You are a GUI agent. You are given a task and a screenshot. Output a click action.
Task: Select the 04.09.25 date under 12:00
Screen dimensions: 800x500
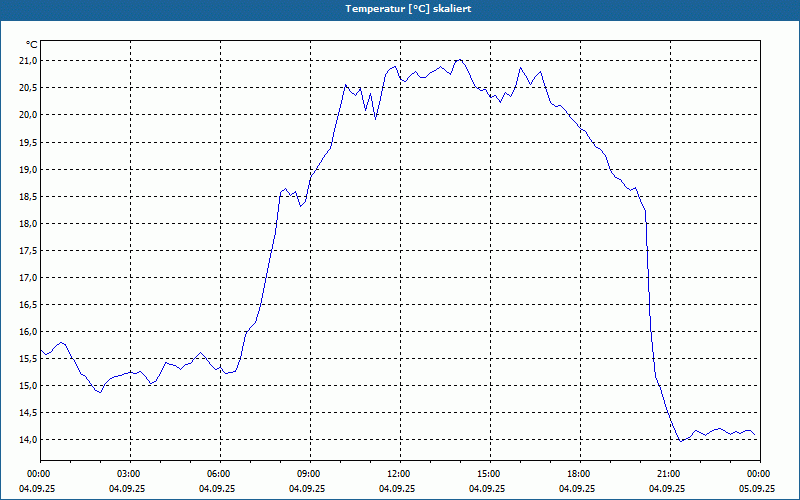[397, 489]
